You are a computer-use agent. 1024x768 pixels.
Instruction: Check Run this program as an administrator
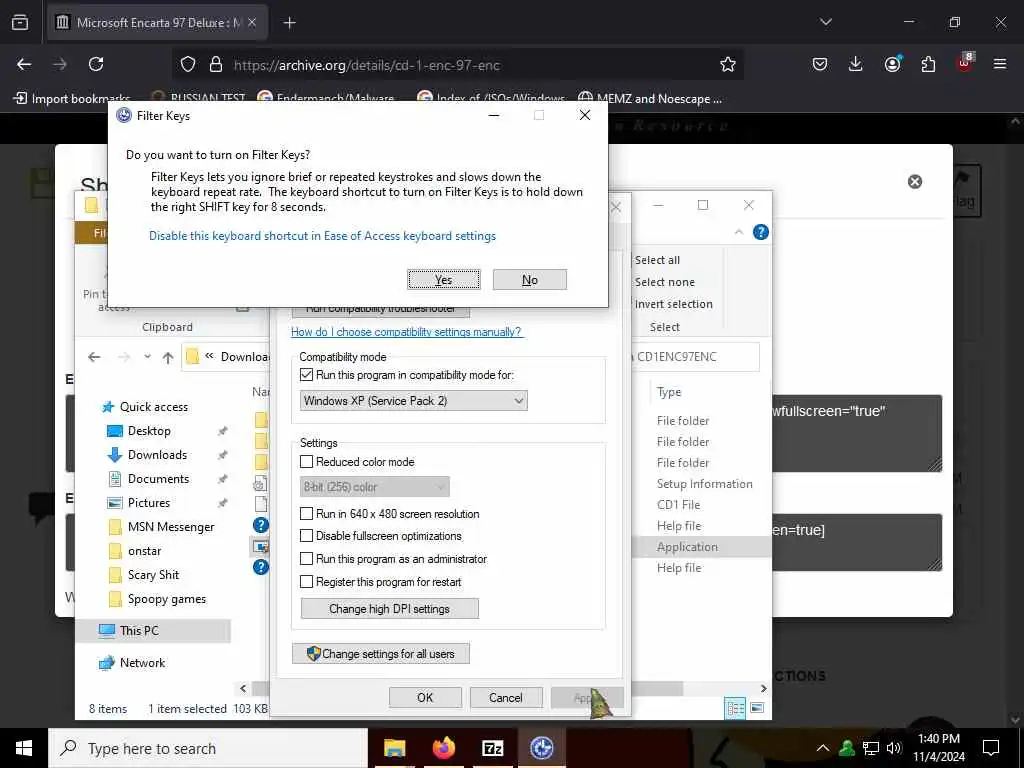click(x=306, y=559)
